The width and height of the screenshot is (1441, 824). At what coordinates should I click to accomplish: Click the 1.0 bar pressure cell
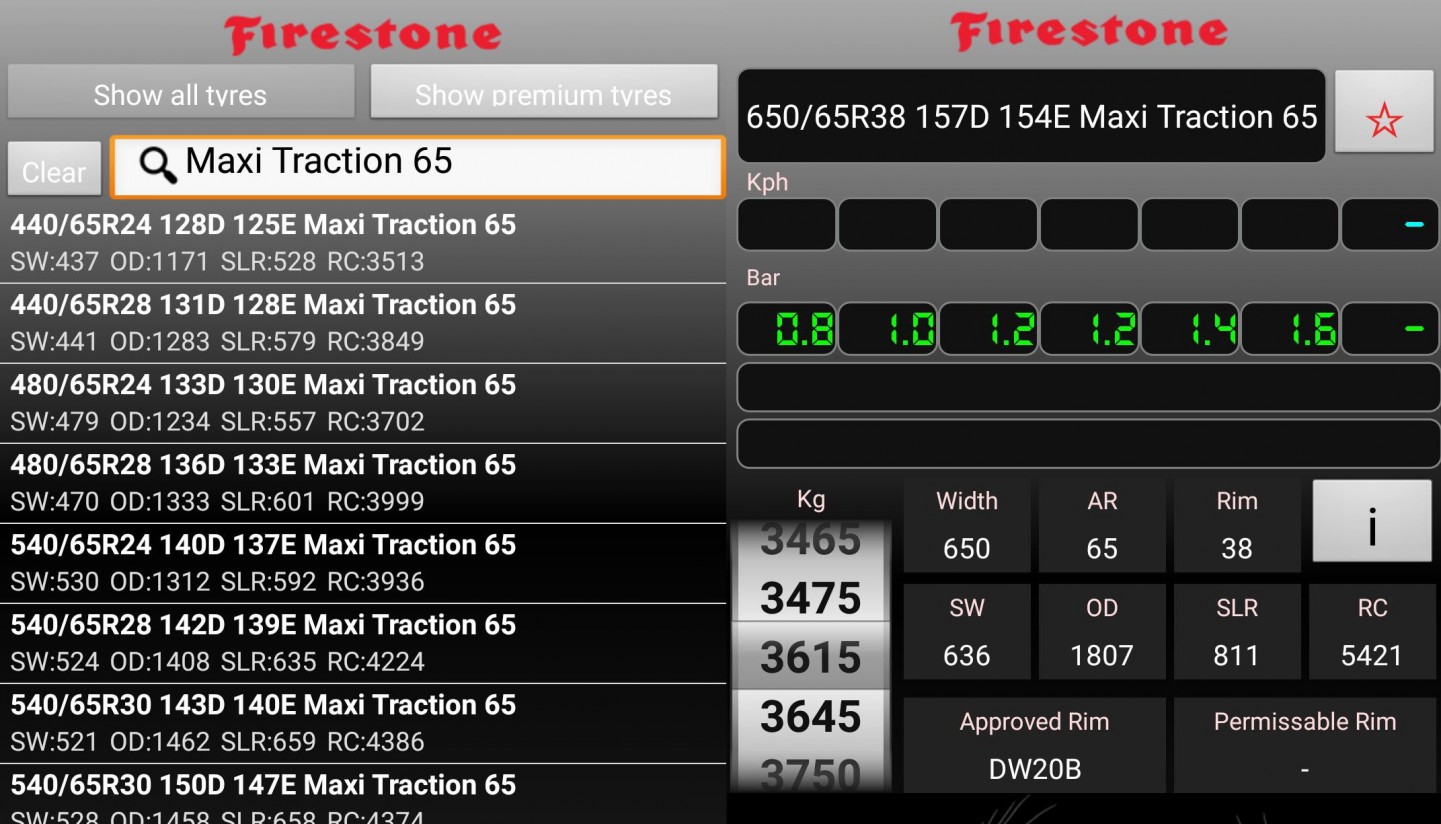tap(888, 329)
